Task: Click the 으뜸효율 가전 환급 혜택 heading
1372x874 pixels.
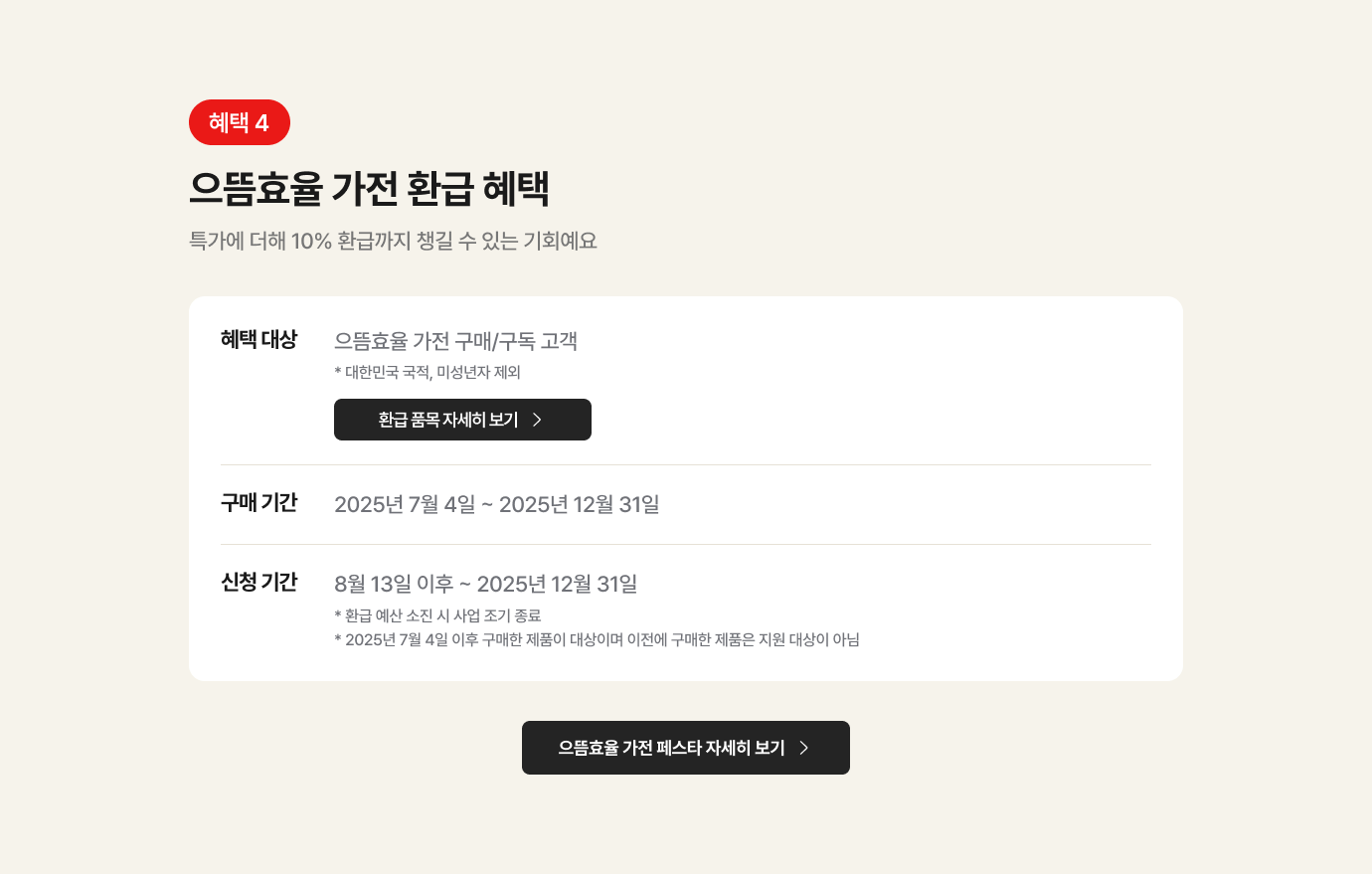Action: coord(369,188)
